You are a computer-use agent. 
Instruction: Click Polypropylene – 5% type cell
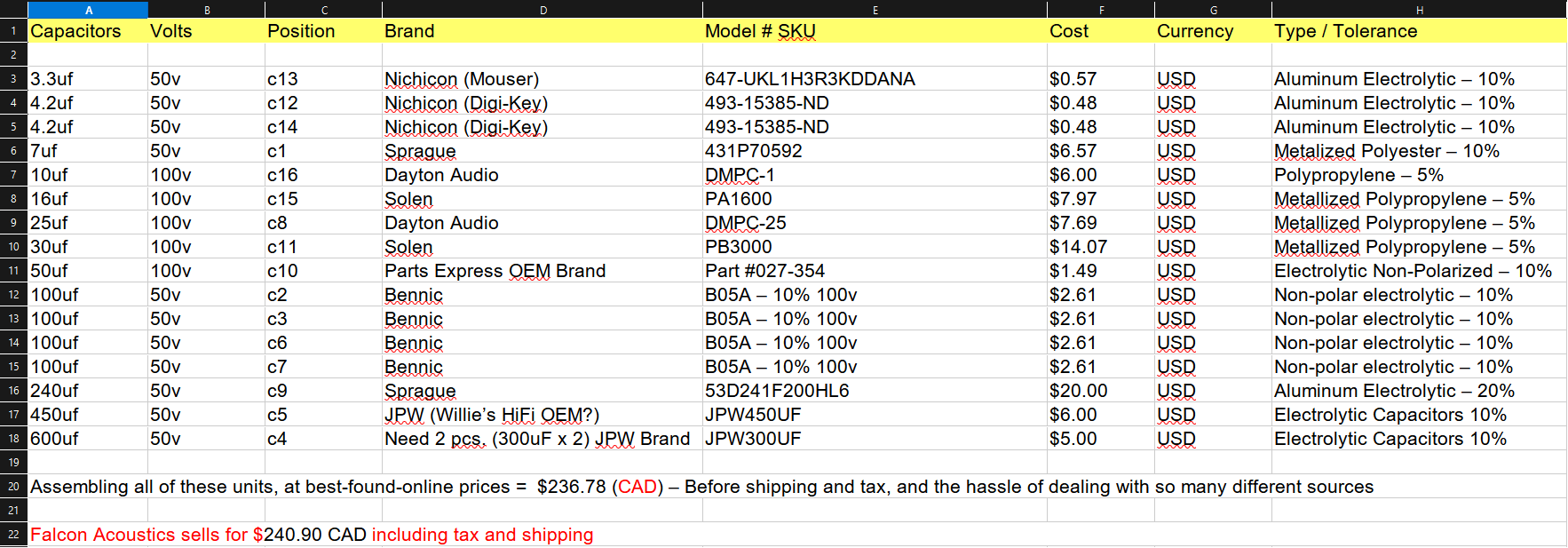[1419, 175]
